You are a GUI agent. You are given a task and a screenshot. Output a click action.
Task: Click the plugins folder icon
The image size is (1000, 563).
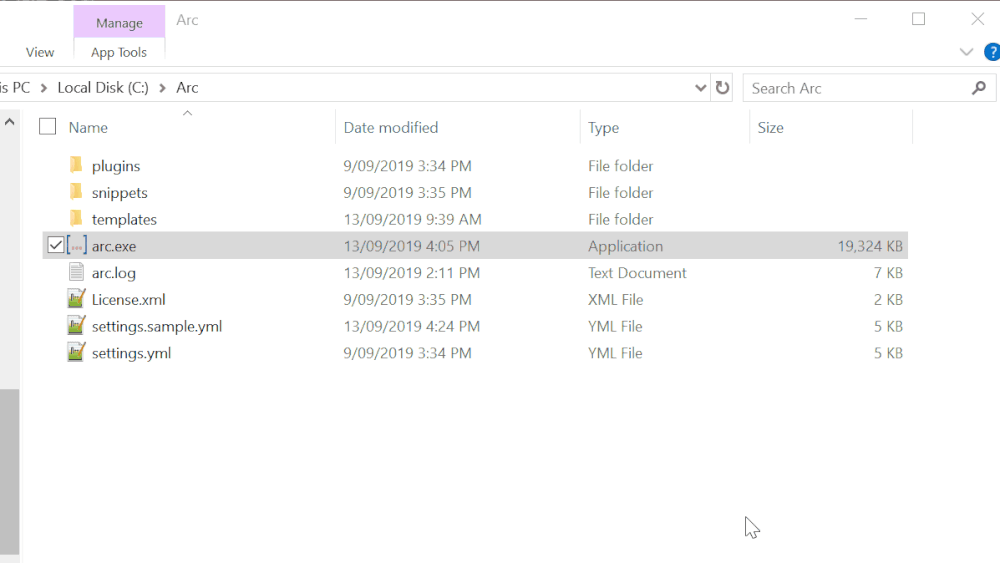point(76,165)
